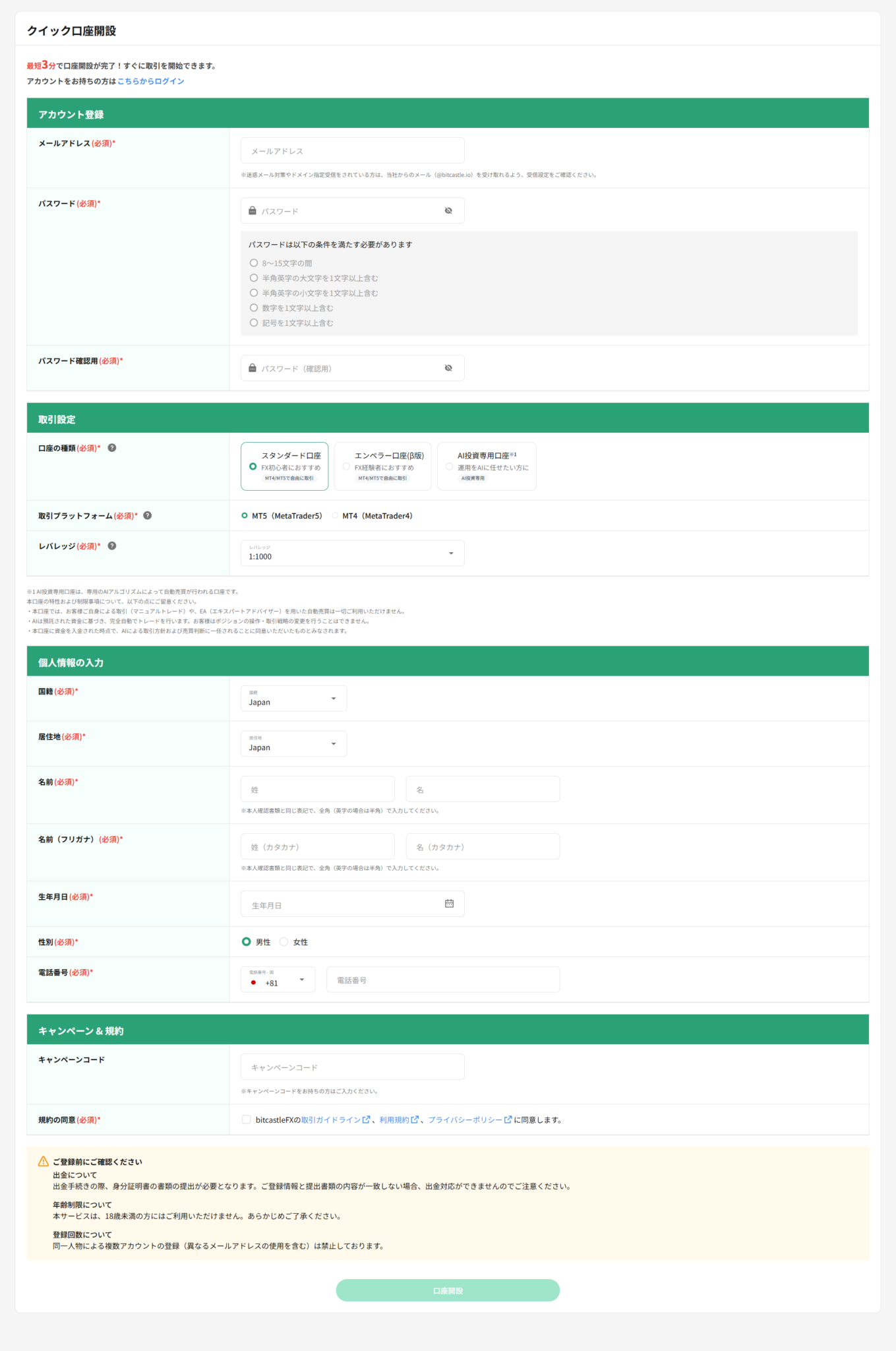Select 女性 gender option
This screenshot has width=896, height=1351.
pos(284,942)
